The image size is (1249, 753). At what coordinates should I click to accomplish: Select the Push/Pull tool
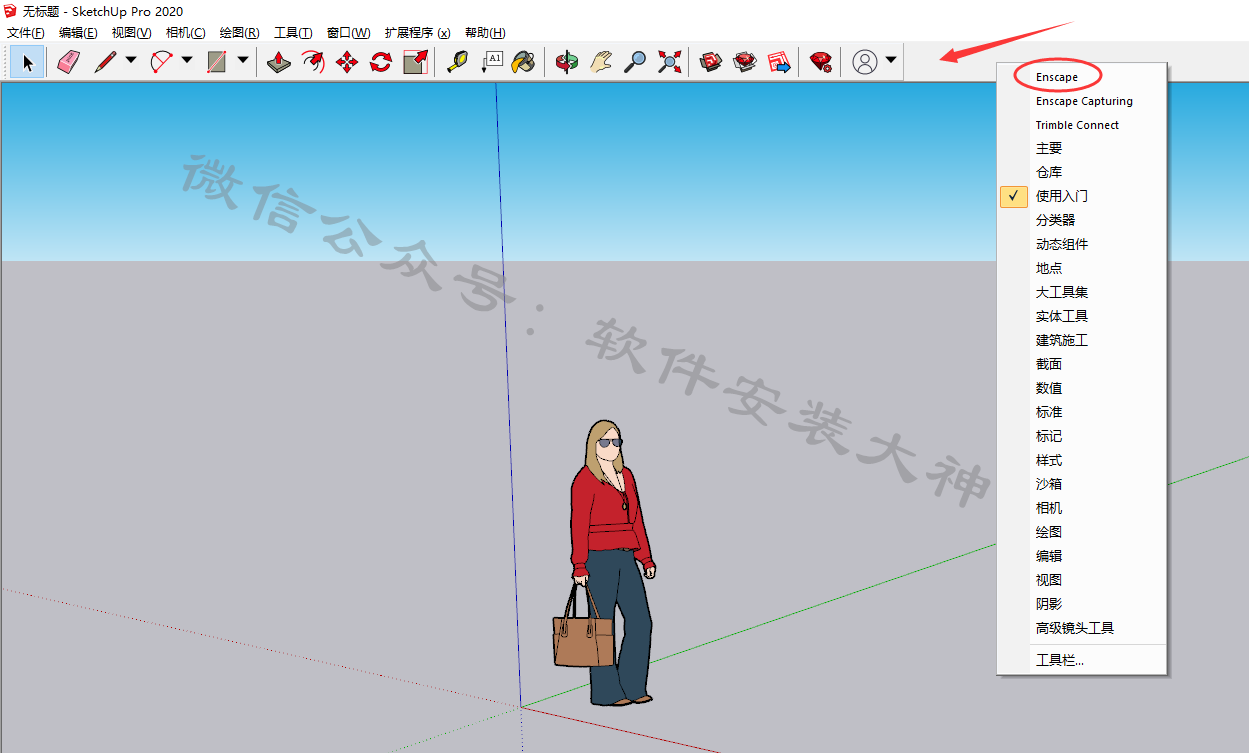279,62
